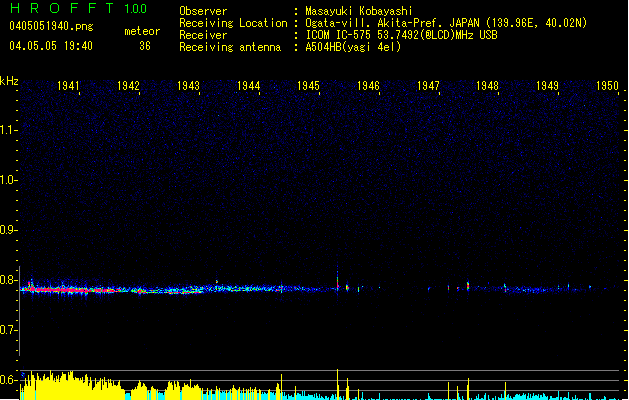Click the 1948 time axis marker
This screenshot has width=629, height=400.
point(487,85)
